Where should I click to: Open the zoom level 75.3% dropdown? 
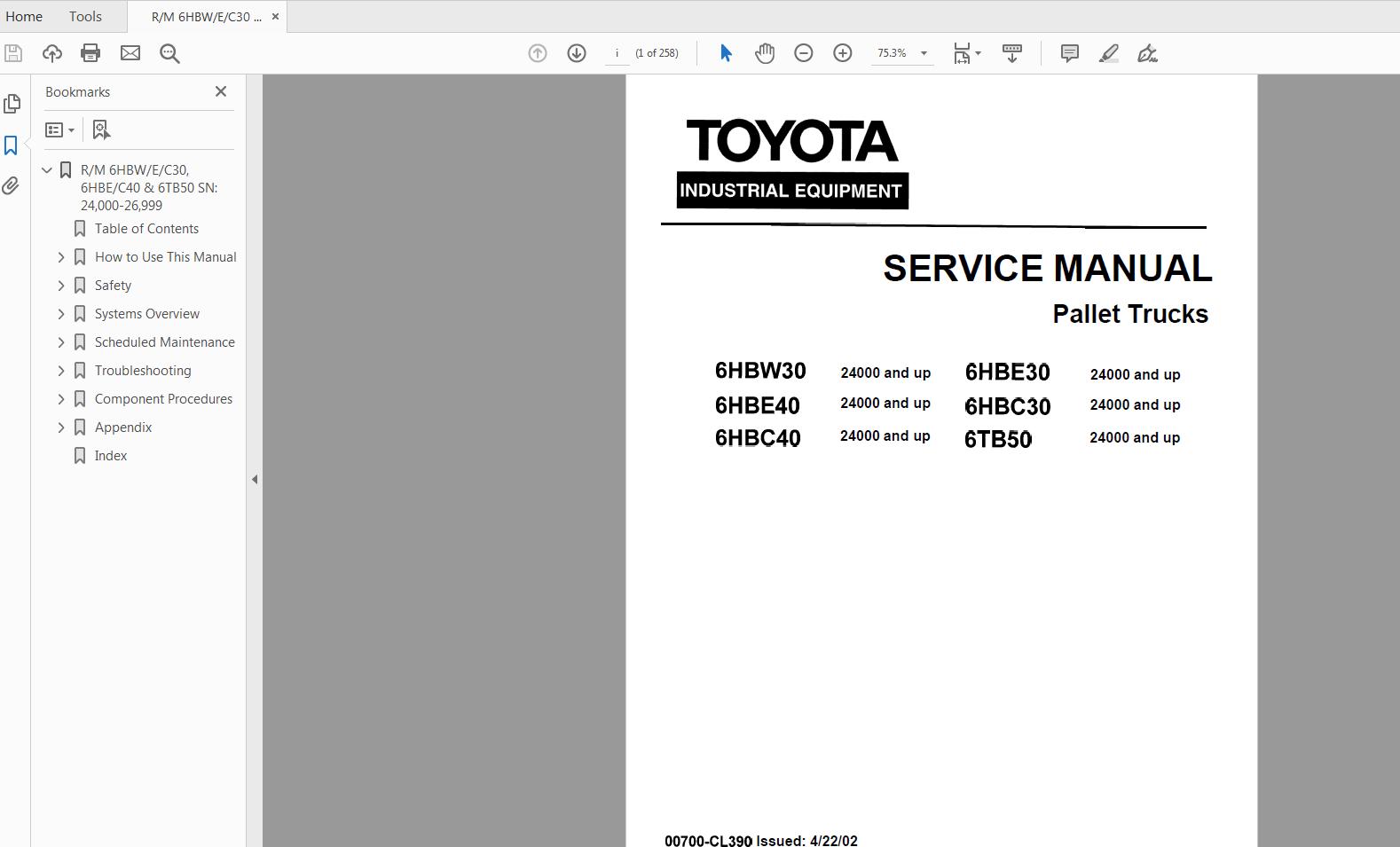point(924,53)
